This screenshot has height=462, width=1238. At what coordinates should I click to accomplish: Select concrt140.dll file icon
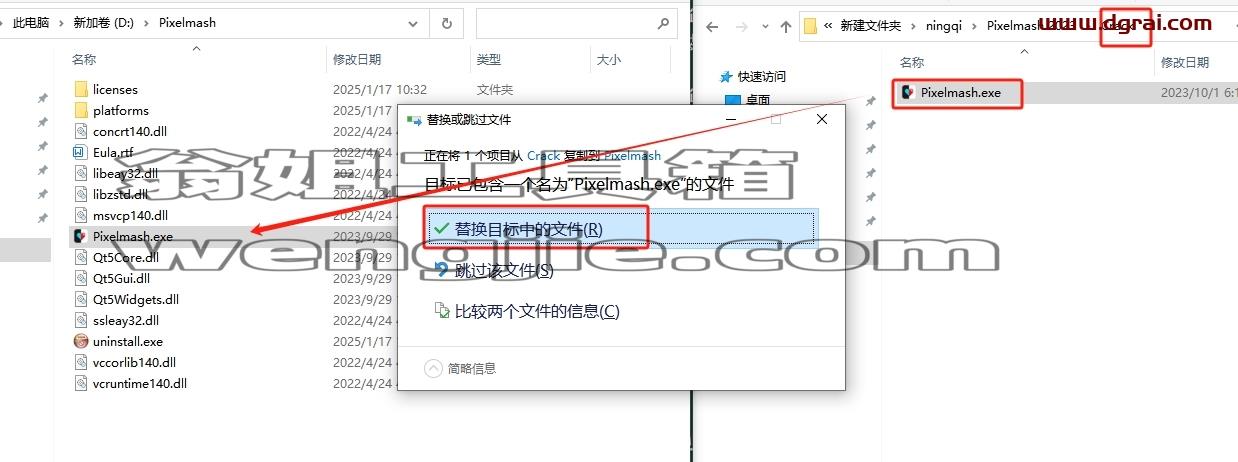coord(82,131)
